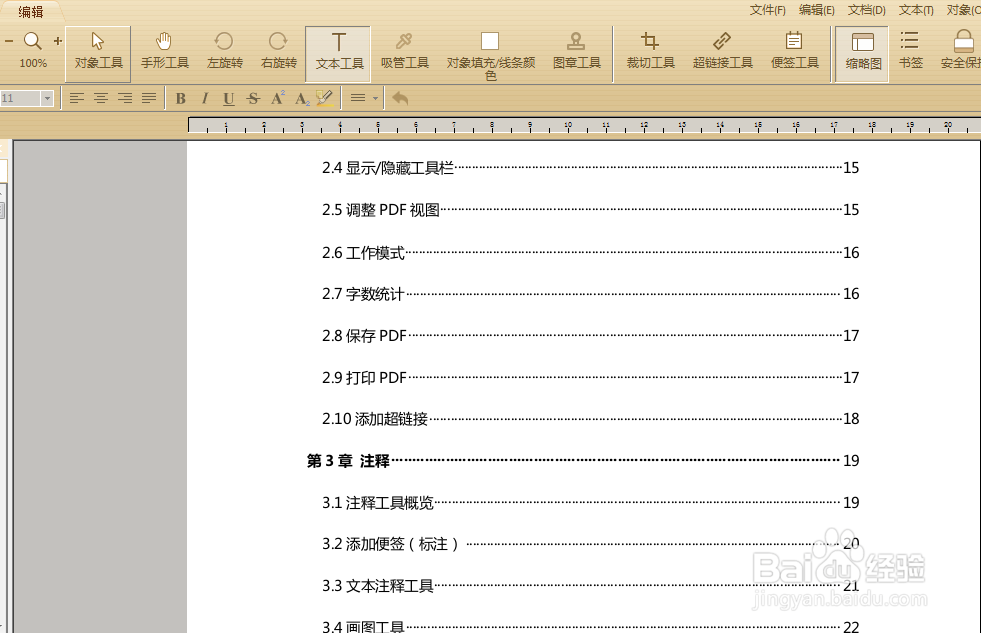Click TOC entry 2.4 显示/隐藏工具栏
Viewport: 981px width, 633px height.
tap(388, 168)
